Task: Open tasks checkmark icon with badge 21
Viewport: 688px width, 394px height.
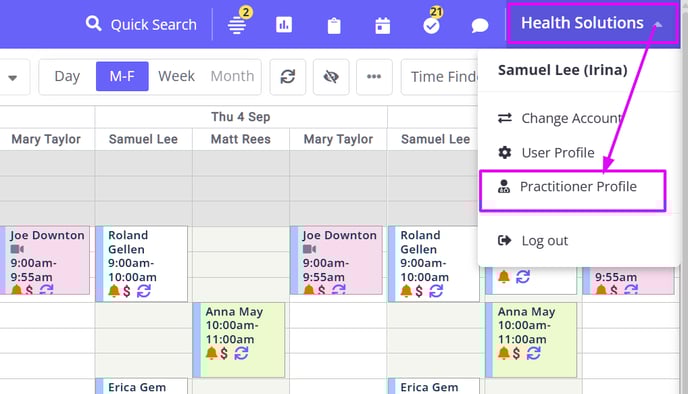Action: [431, 25]
